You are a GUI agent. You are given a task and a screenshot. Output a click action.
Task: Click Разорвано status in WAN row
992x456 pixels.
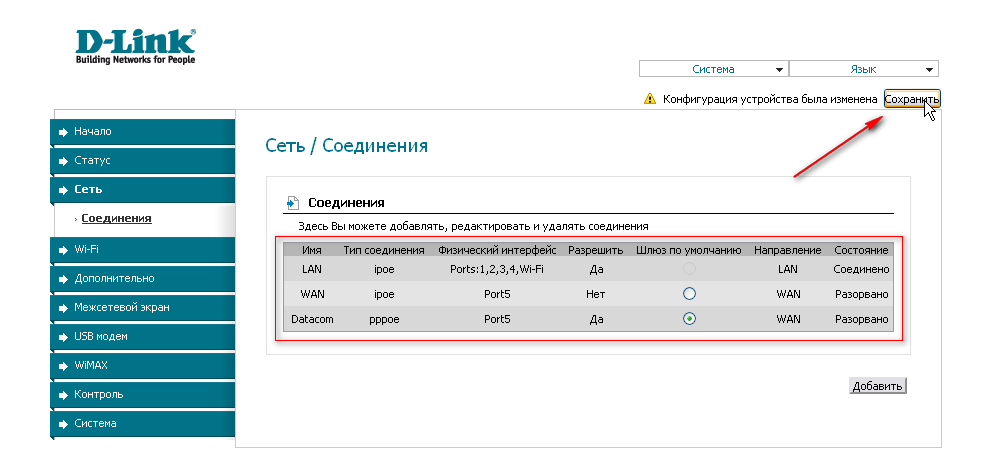coord(861,294)
